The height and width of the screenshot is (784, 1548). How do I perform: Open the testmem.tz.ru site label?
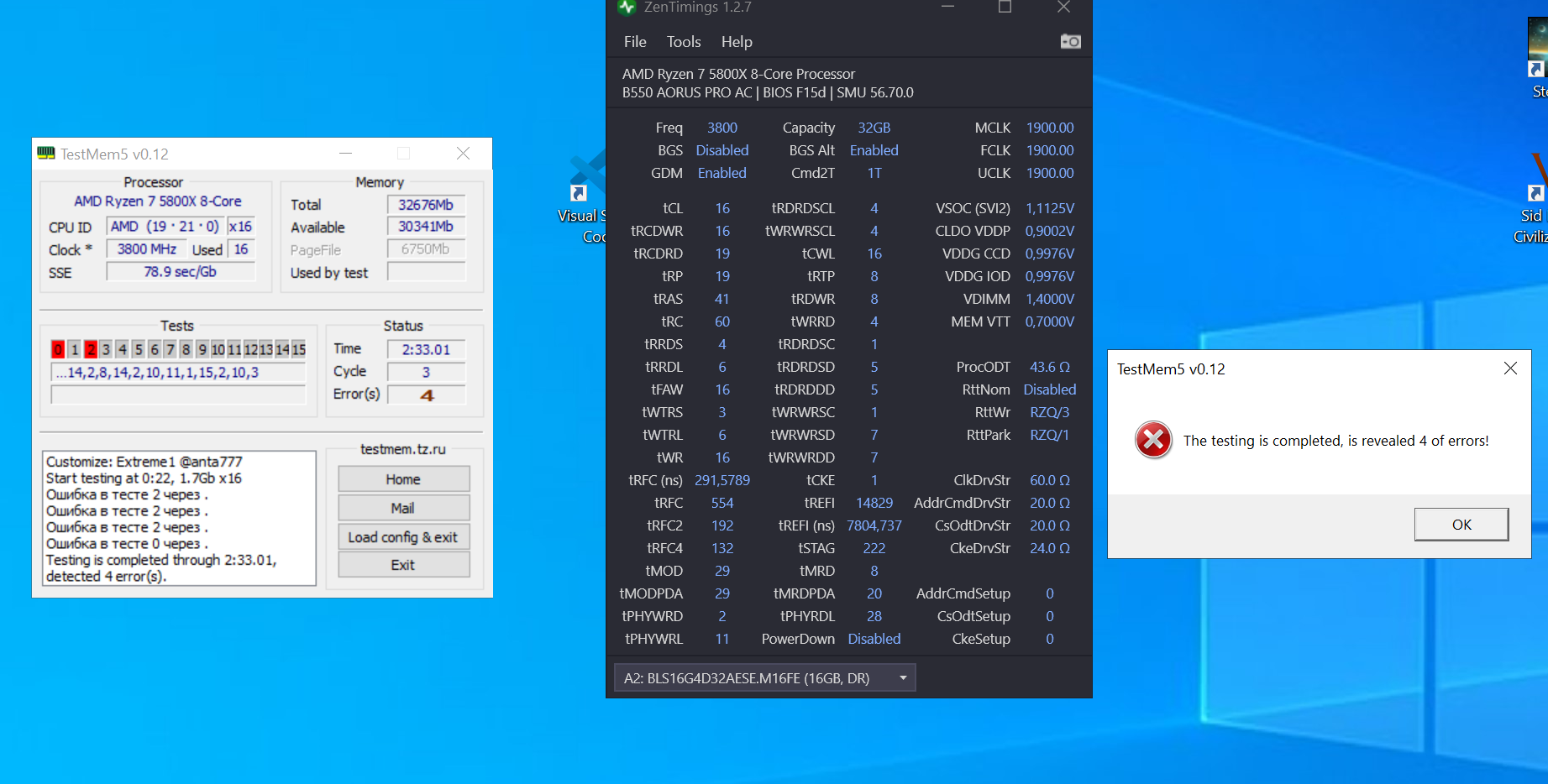click(403, 449)
